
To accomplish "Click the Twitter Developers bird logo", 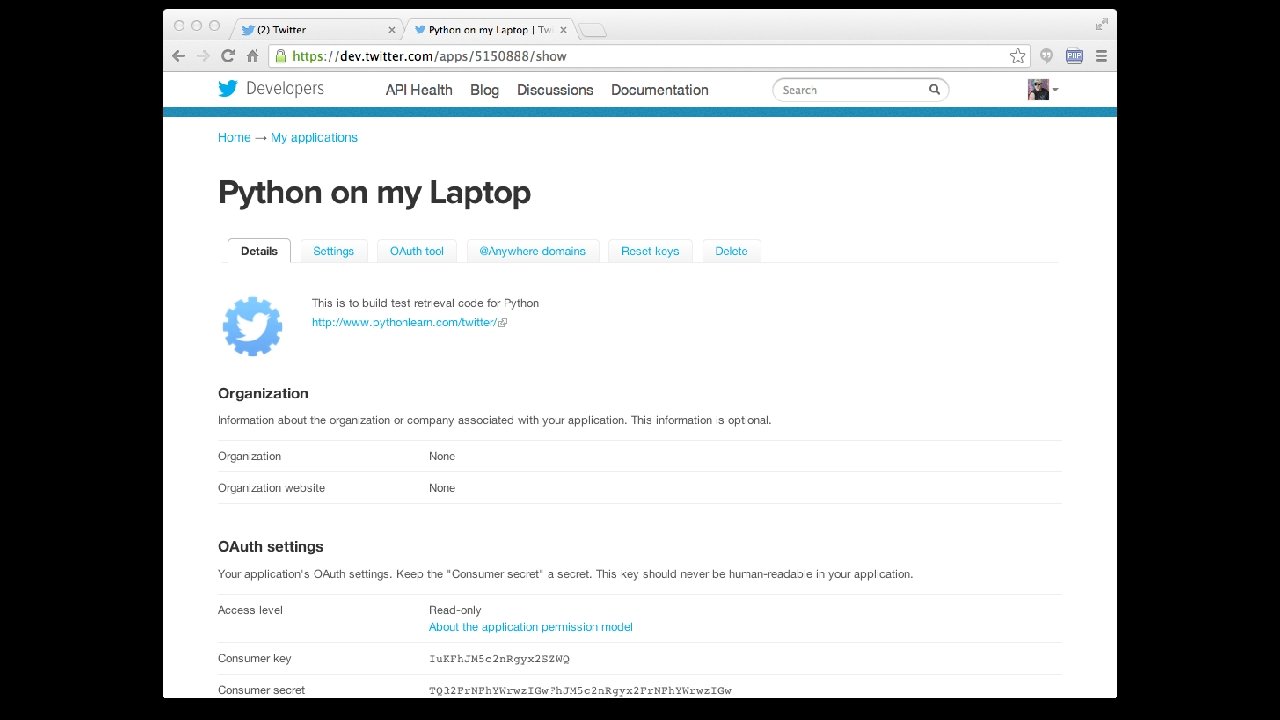I will (x=228, y=89).
